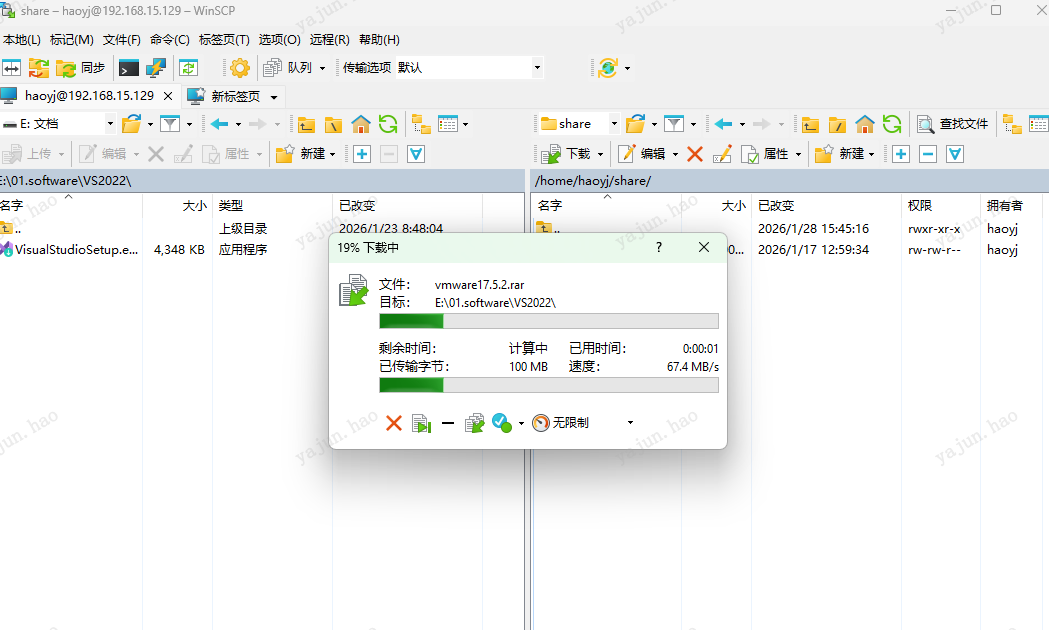1049x630 pixels.
Task: Click local panel 新建 button
Action: 305,154
